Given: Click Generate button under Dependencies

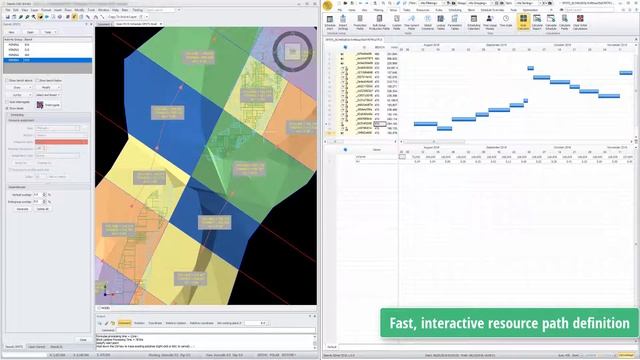Looking at the screenshot, I should pos(22,209).
